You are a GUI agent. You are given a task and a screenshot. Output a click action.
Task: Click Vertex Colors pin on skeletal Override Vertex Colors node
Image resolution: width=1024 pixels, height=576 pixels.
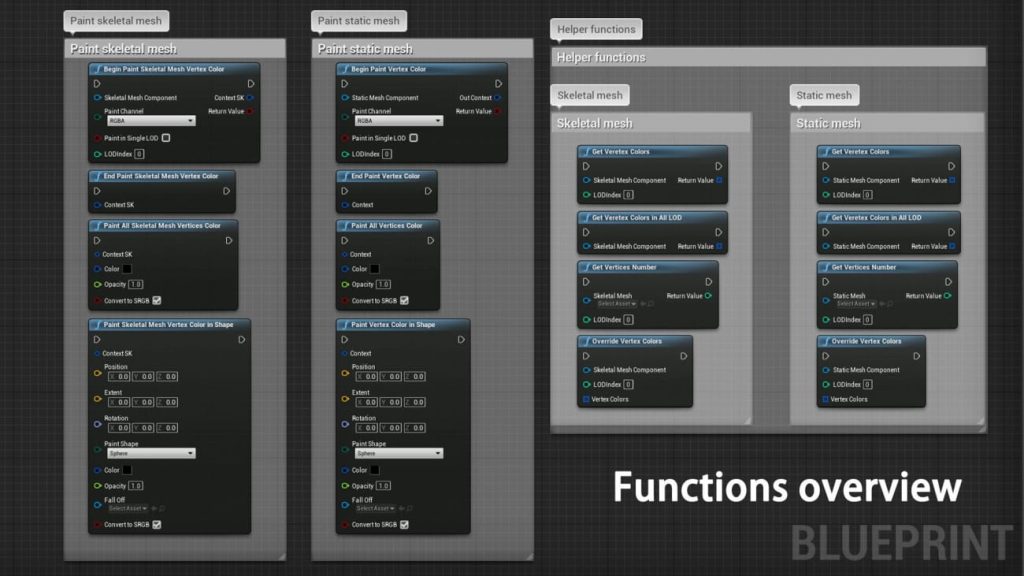(x=586, y=399)
